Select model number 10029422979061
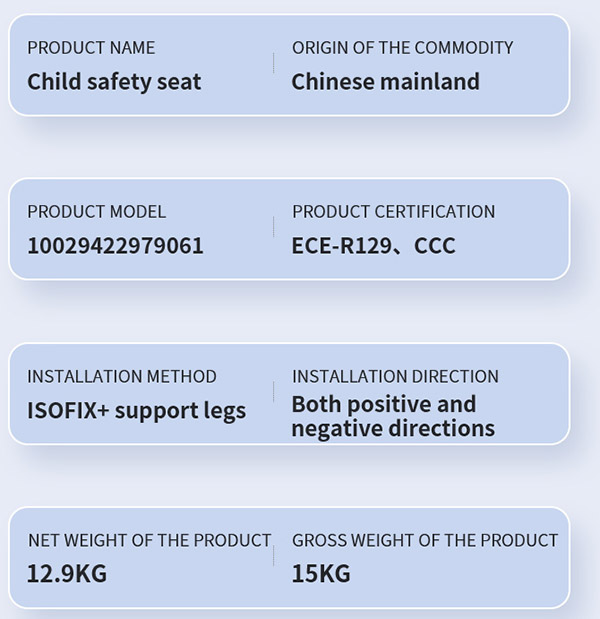The width and height of the screenshot is (600, 619). point(115,245)
